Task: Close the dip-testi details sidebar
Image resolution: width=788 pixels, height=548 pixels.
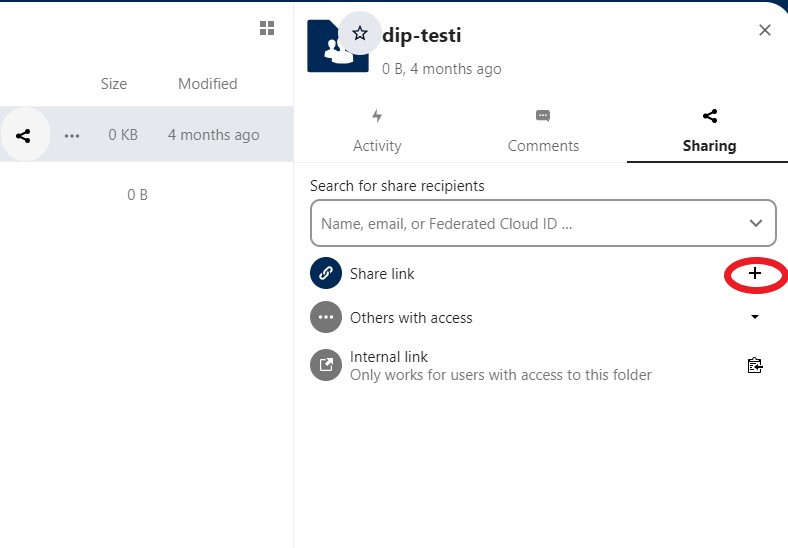Action: [765, 30]
